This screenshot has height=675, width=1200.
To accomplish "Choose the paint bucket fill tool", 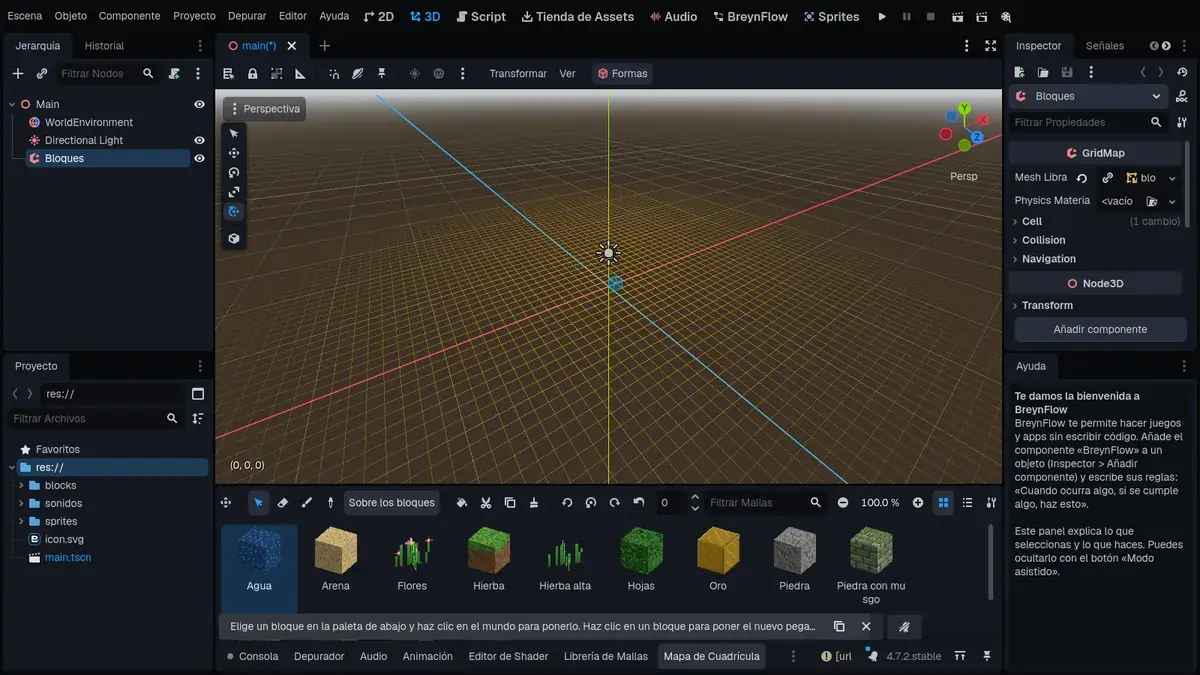I will tap(462, 503).
